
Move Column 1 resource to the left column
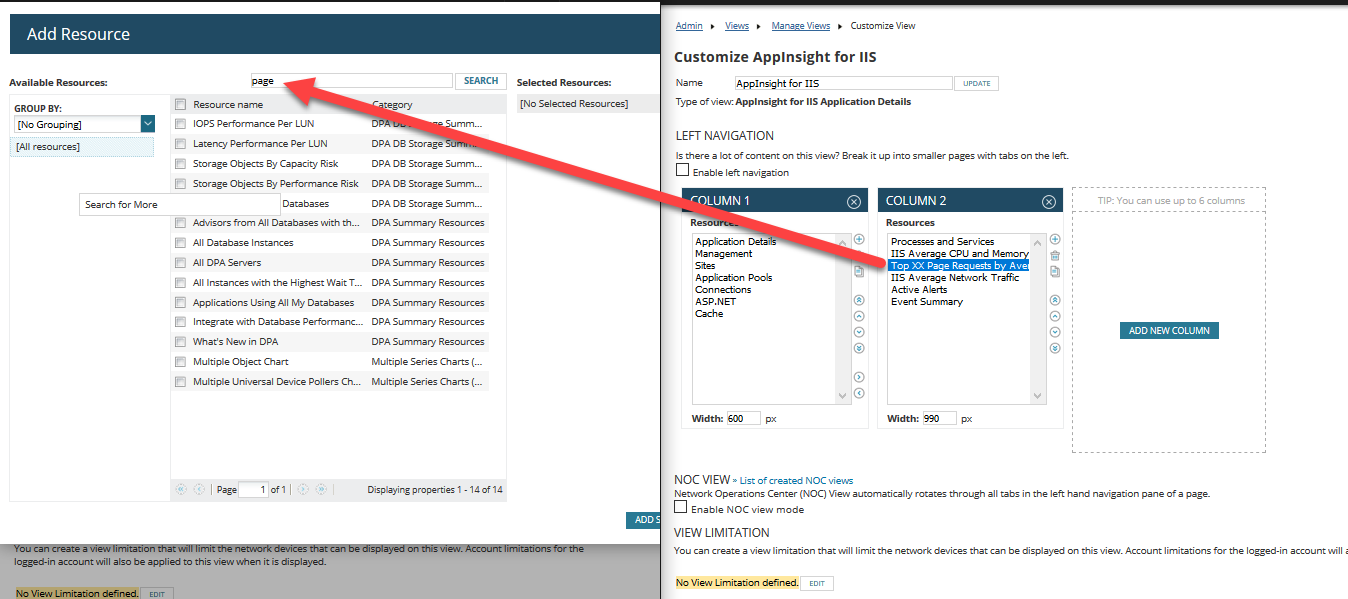[859, 393]
